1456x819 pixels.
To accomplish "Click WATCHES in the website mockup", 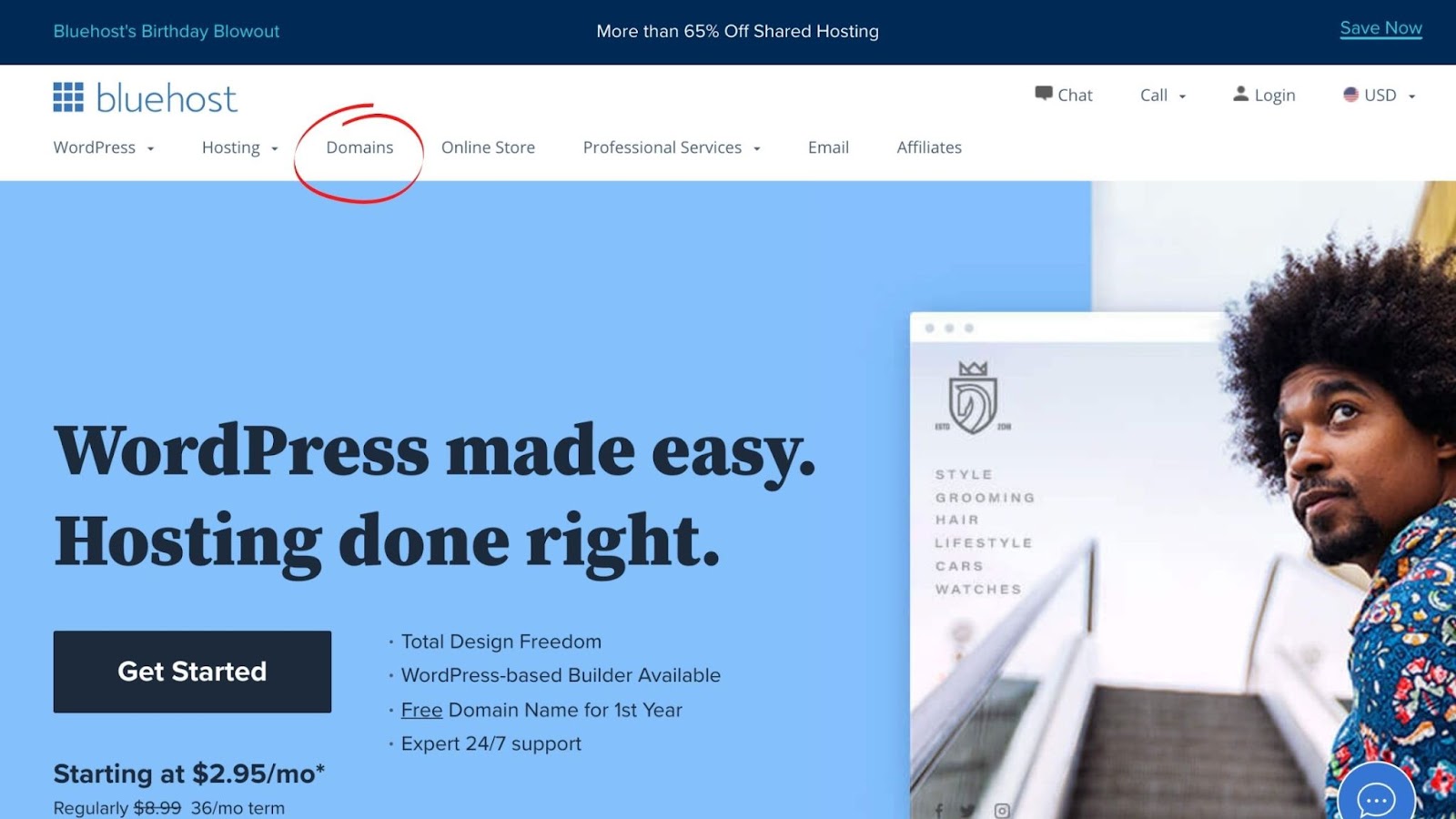I will pos(978,590).
